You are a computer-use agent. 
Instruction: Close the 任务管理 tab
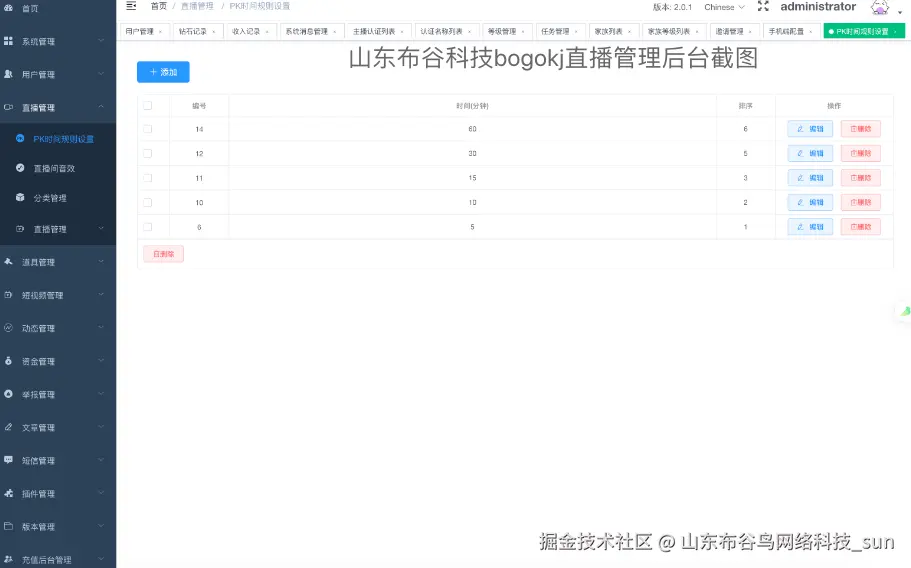[x=576, y=31]
